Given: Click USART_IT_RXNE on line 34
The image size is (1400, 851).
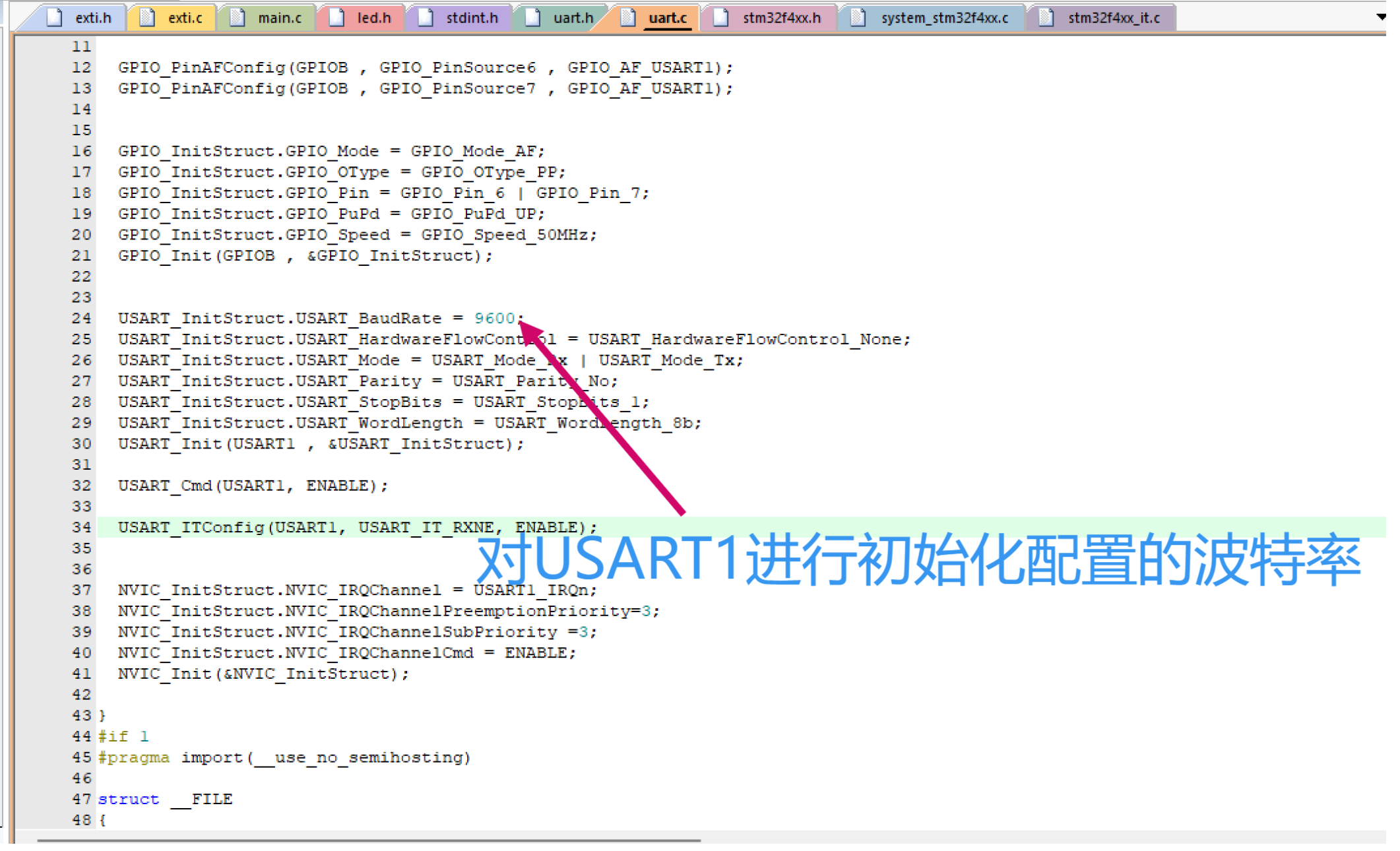Looking at the screenshot, I should pyautogui.click(x=426, y=527).
